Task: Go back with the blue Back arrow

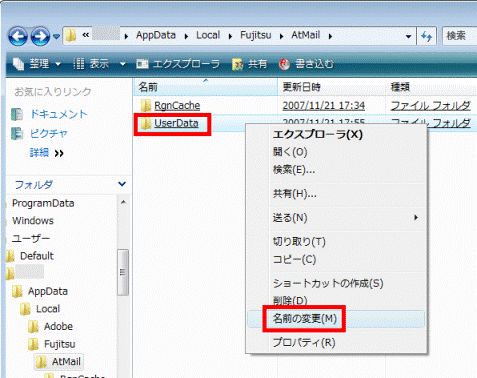Action: tap(18, 36)
